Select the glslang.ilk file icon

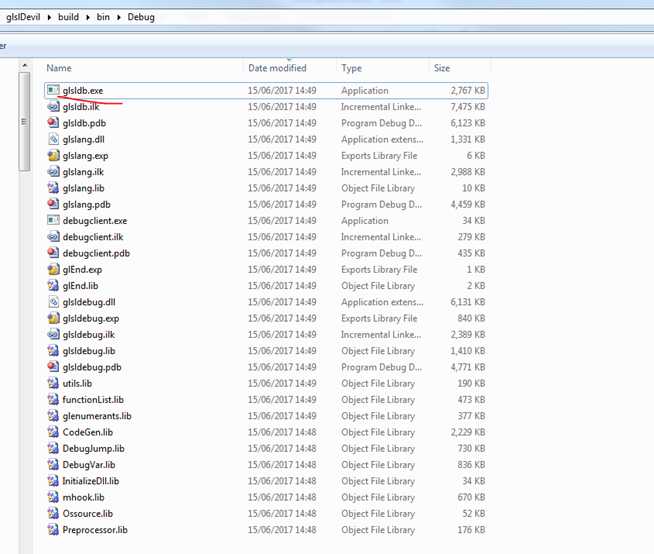pyautogui.click(x=53, y=171)
